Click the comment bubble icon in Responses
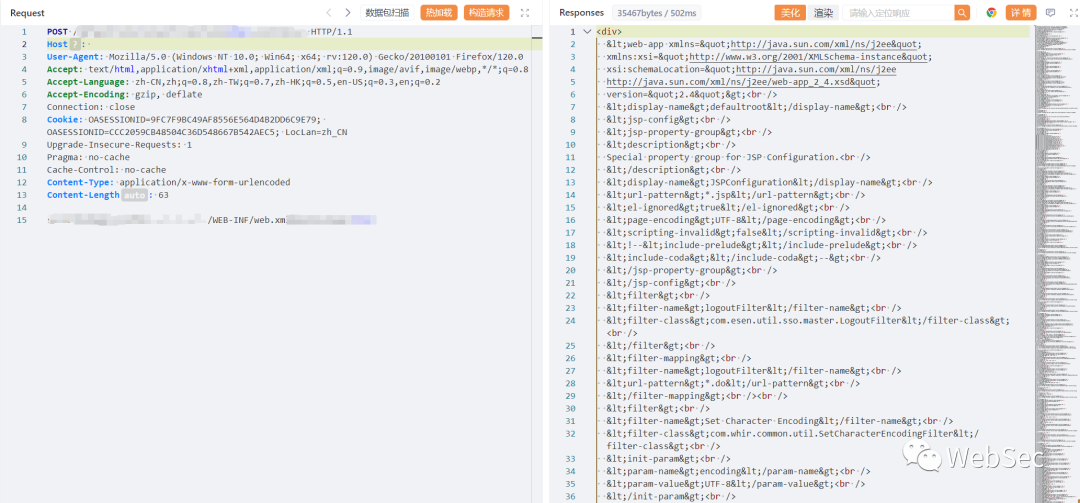The width and height of the screenshot is (1080, 503). pos(1050,13)
